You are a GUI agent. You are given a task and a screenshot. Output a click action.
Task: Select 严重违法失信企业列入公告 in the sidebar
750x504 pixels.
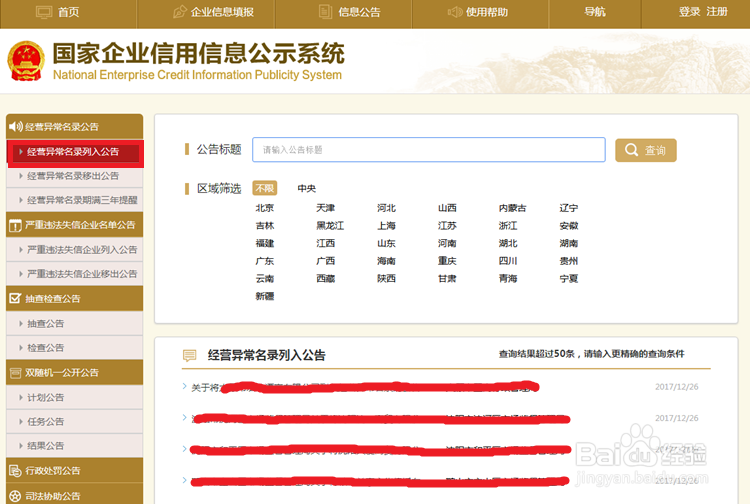(x=75, y=250)
